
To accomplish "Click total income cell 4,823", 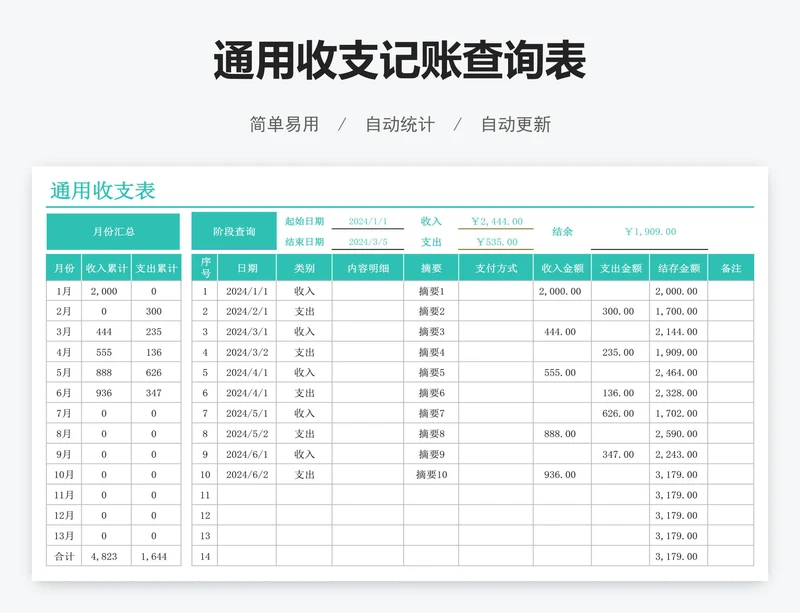I will [104, 556].
